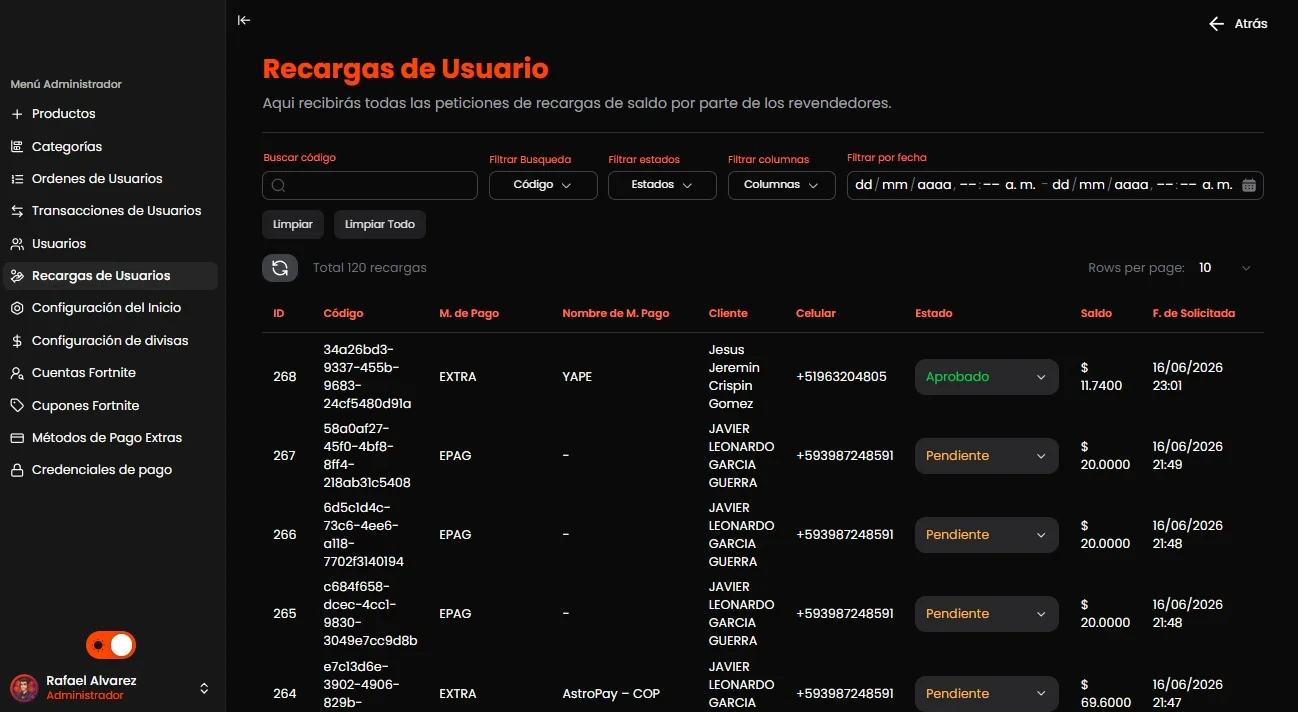Open Pendiente status dropdown for ID 266
Screen dimensions: 1298x712
coord(986,535)
